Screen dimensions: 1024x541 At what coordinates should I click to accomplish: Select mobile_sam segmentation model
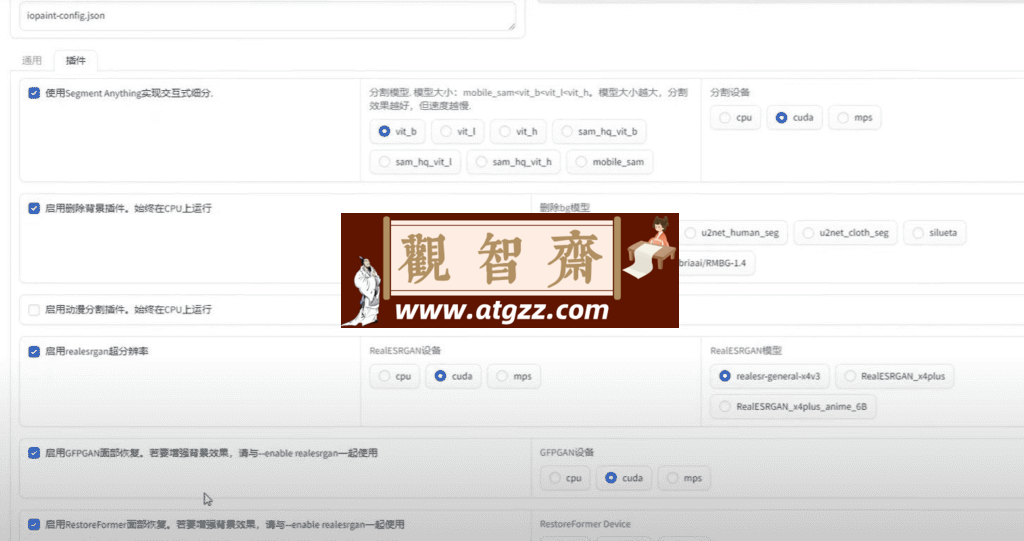click(x=609, y=162)
